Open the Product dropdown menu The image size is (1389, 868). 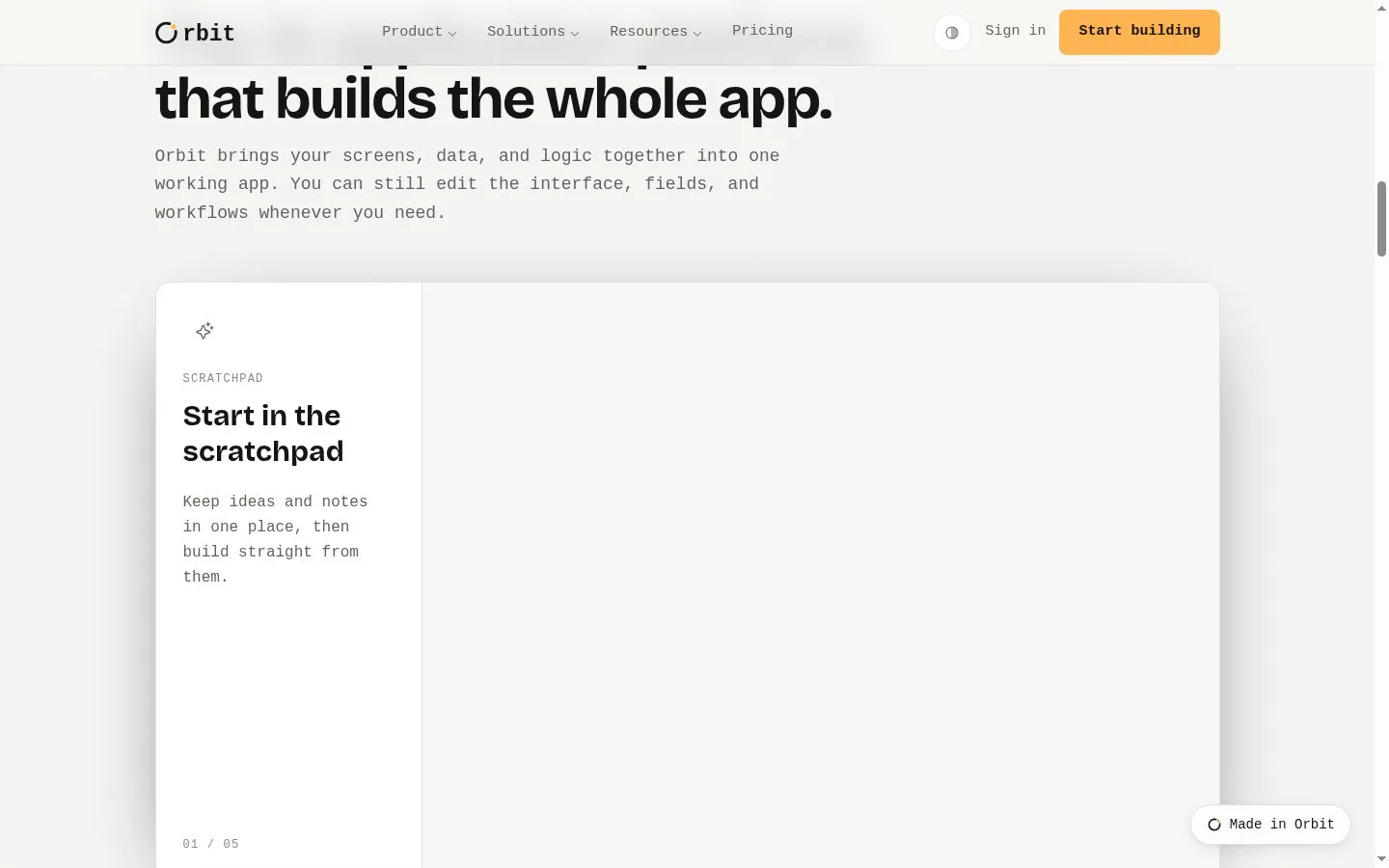tap(419, 32)
